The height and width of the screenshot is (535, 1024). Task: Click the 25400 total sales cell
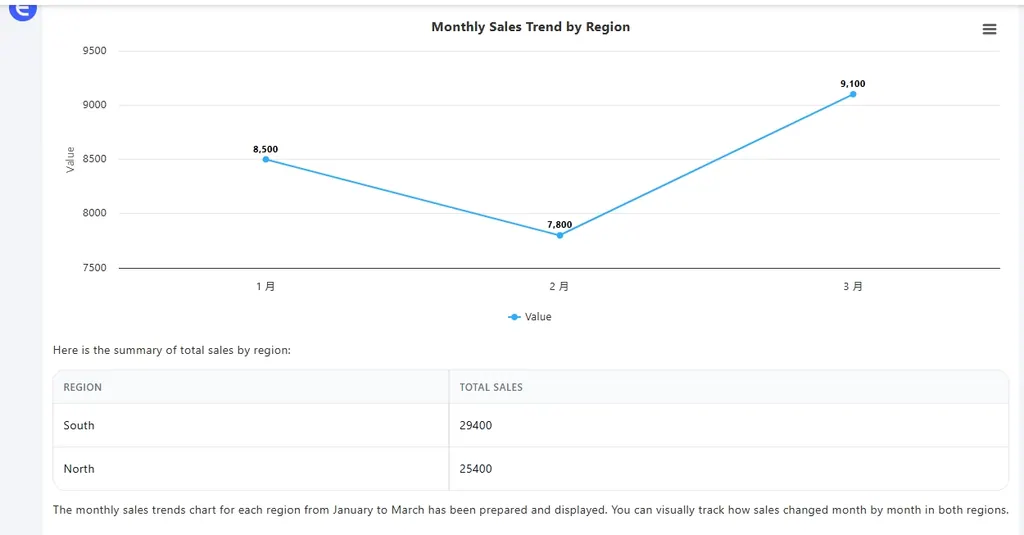tap(476, 469)
